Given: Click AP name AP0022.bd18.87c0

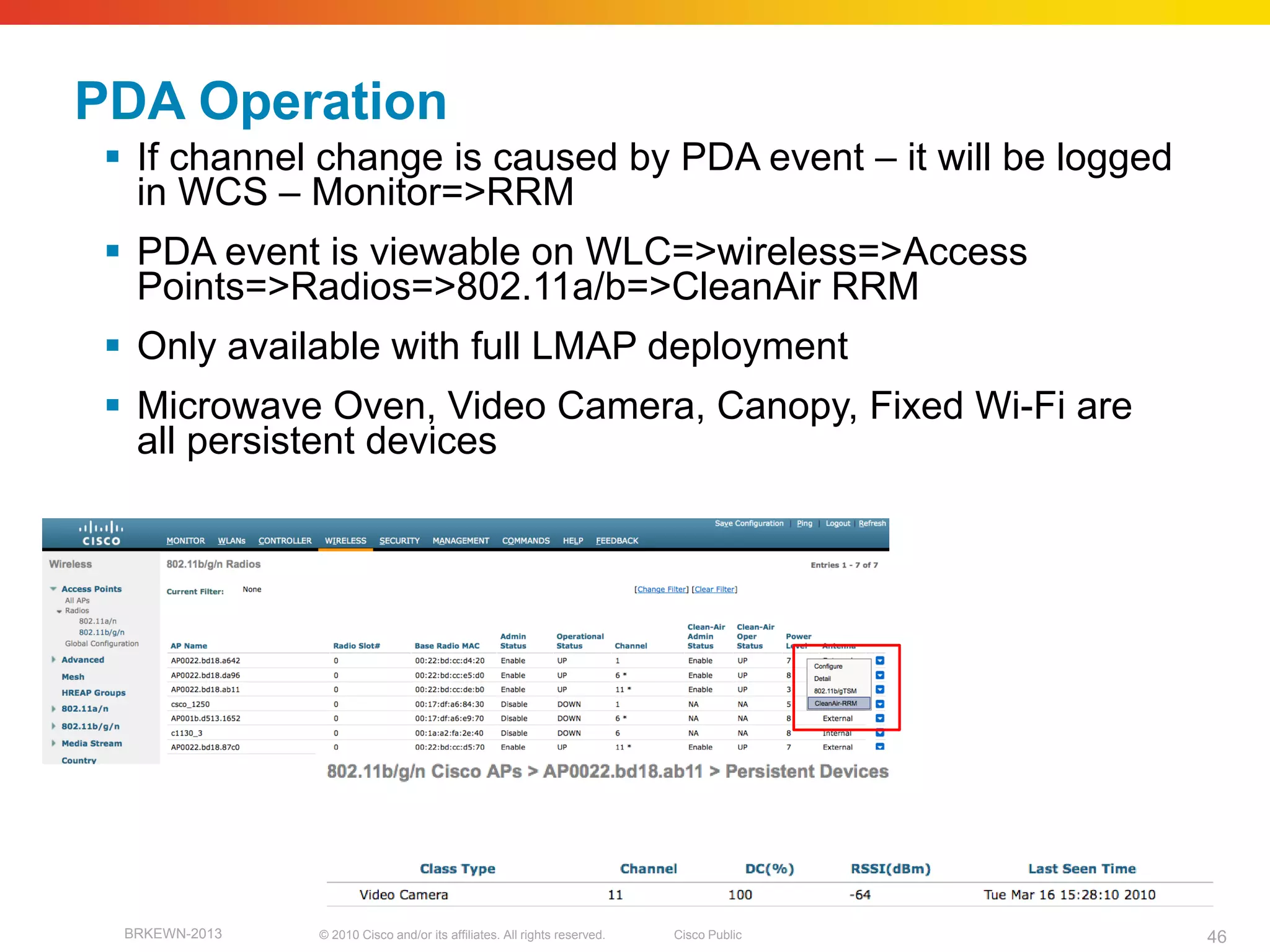Looking at the screenshot, I should [x=205, y=747].
